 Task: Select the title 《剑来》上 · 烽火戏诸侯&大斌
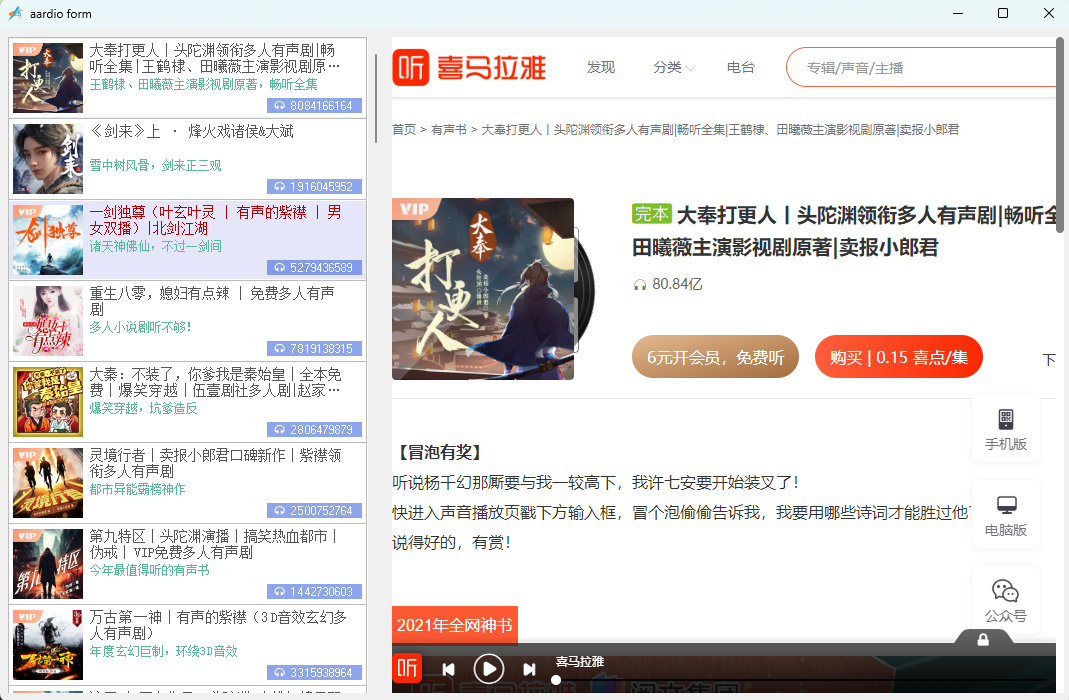click(x=192, y=132)
